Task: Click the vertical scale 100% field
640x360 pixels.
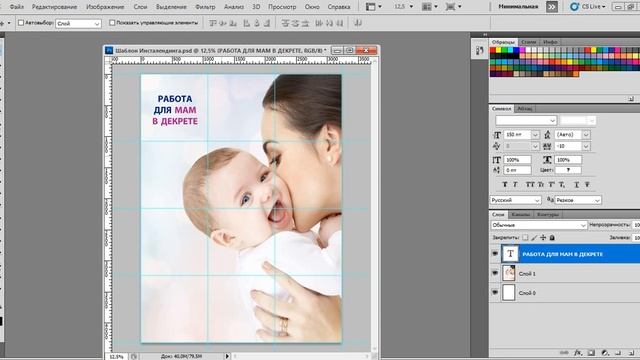Action: pyautogui.click(x=518, y=160)
